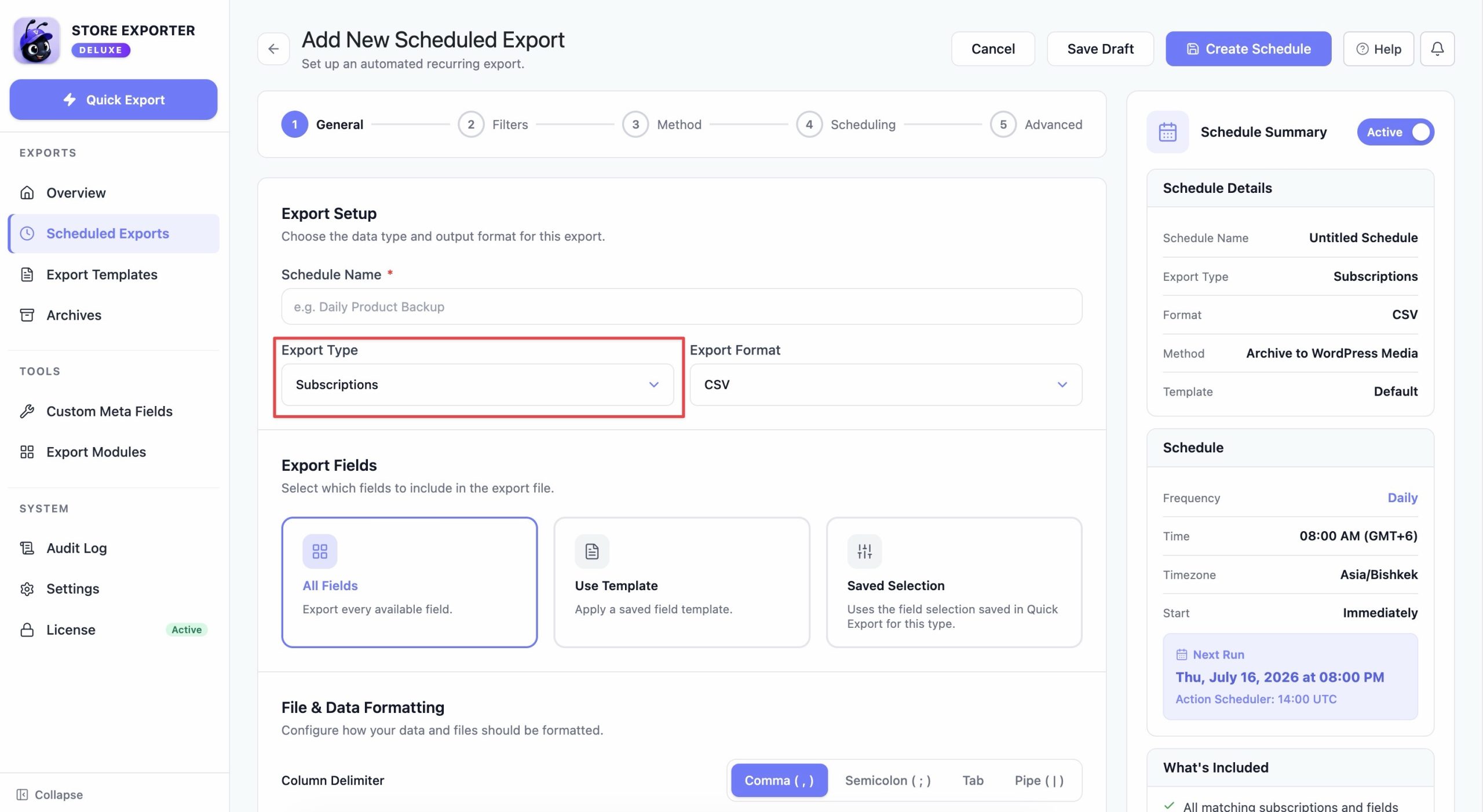Click the back arrow button
This screenshot has height=812, width=1483.
coord(273,49)
